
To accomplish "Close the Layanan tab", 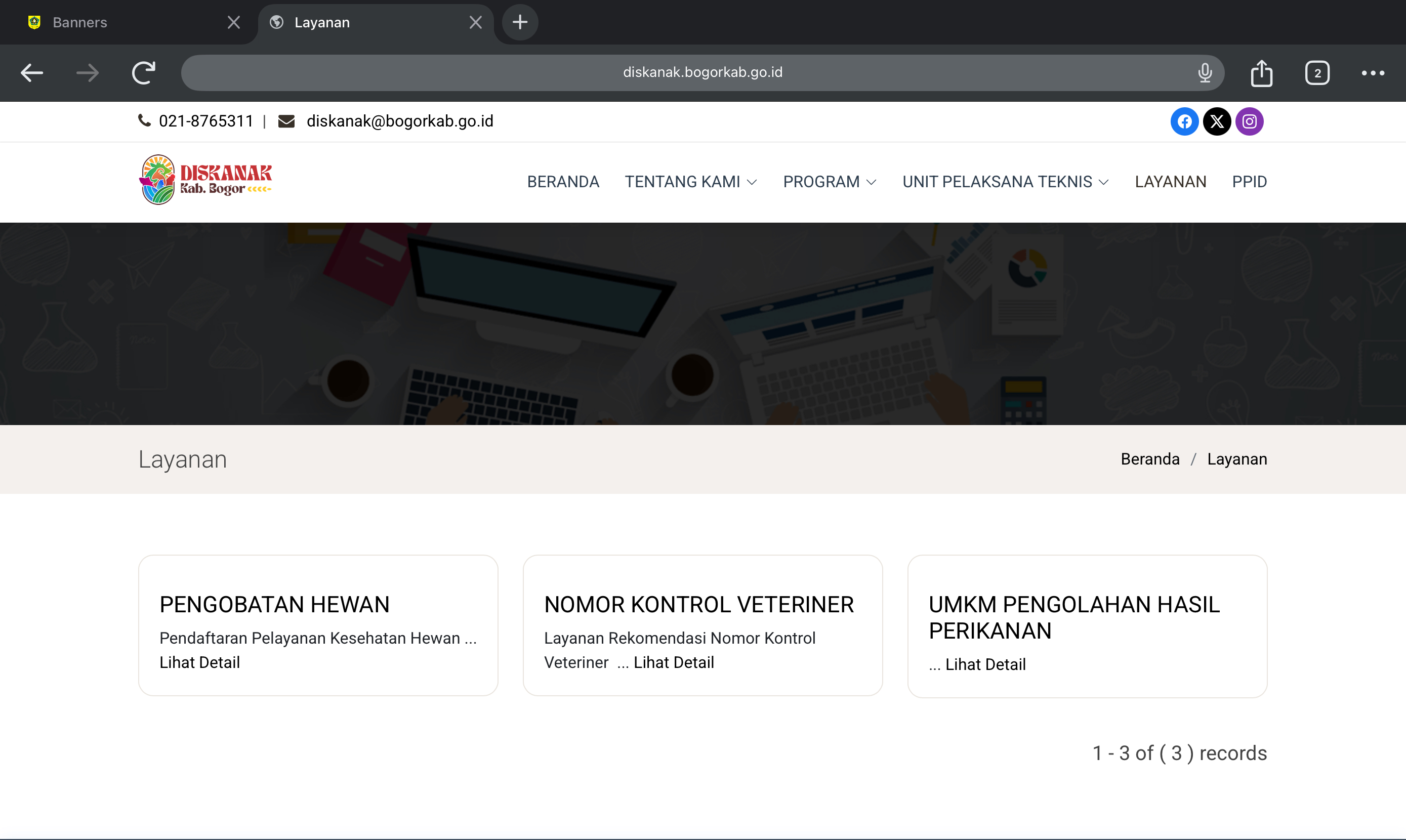I will 475,22.
